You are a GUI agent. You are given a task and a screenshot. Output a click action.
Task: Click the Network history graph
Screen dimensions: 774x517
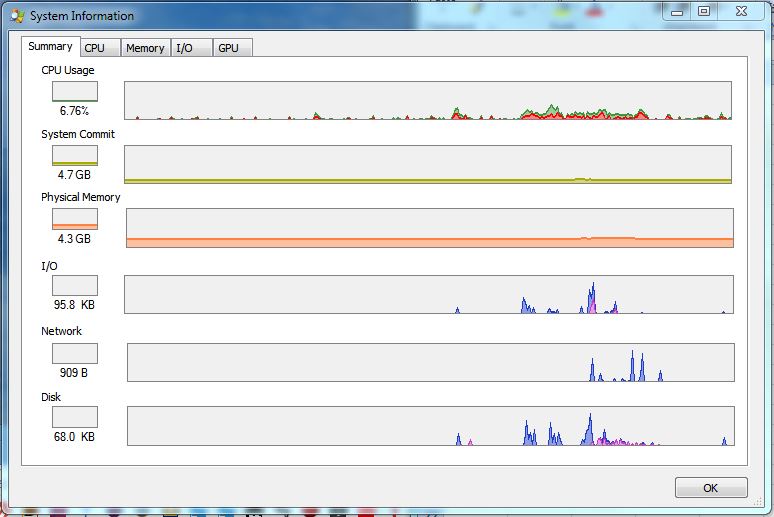(431, 362)
